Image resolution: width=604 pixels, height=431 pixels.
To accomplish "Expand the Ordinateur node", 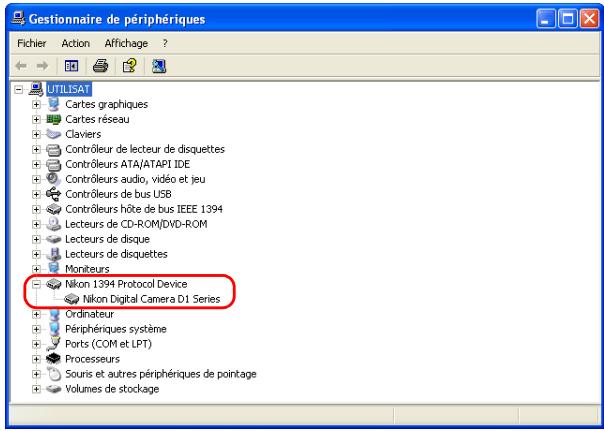I will [36, 314].
